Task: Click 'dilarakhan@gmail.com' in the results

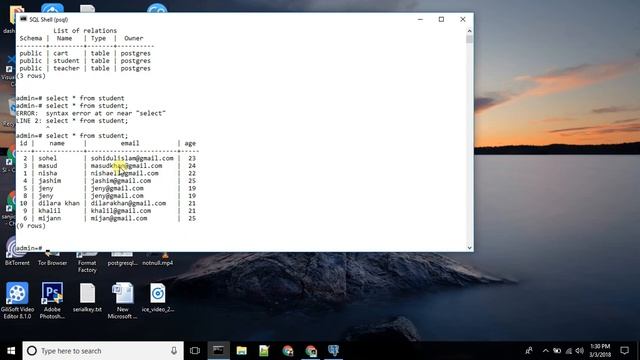Action: click(x=128, y=203)
